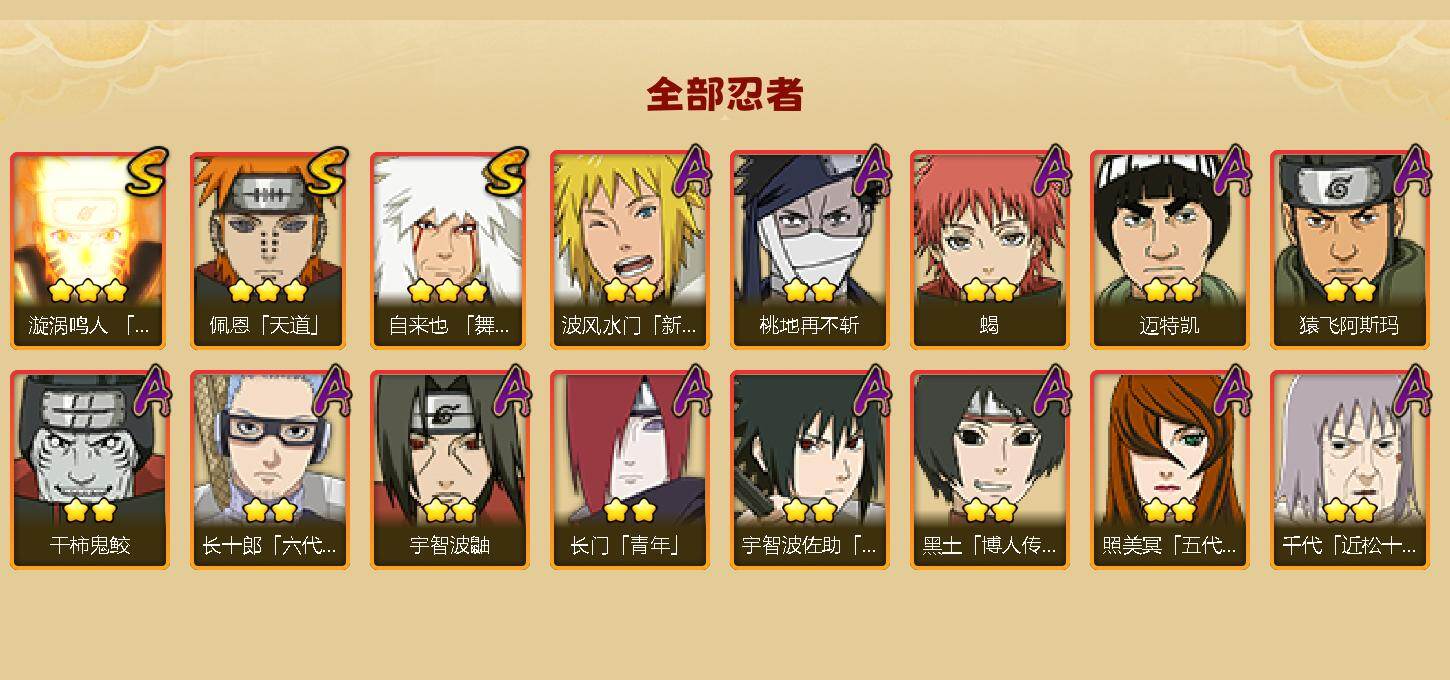Select the 波风水门 blond ninja portrait
Image resolution: width=1450 pixels, height=680 pixels.
coord(629,250)
